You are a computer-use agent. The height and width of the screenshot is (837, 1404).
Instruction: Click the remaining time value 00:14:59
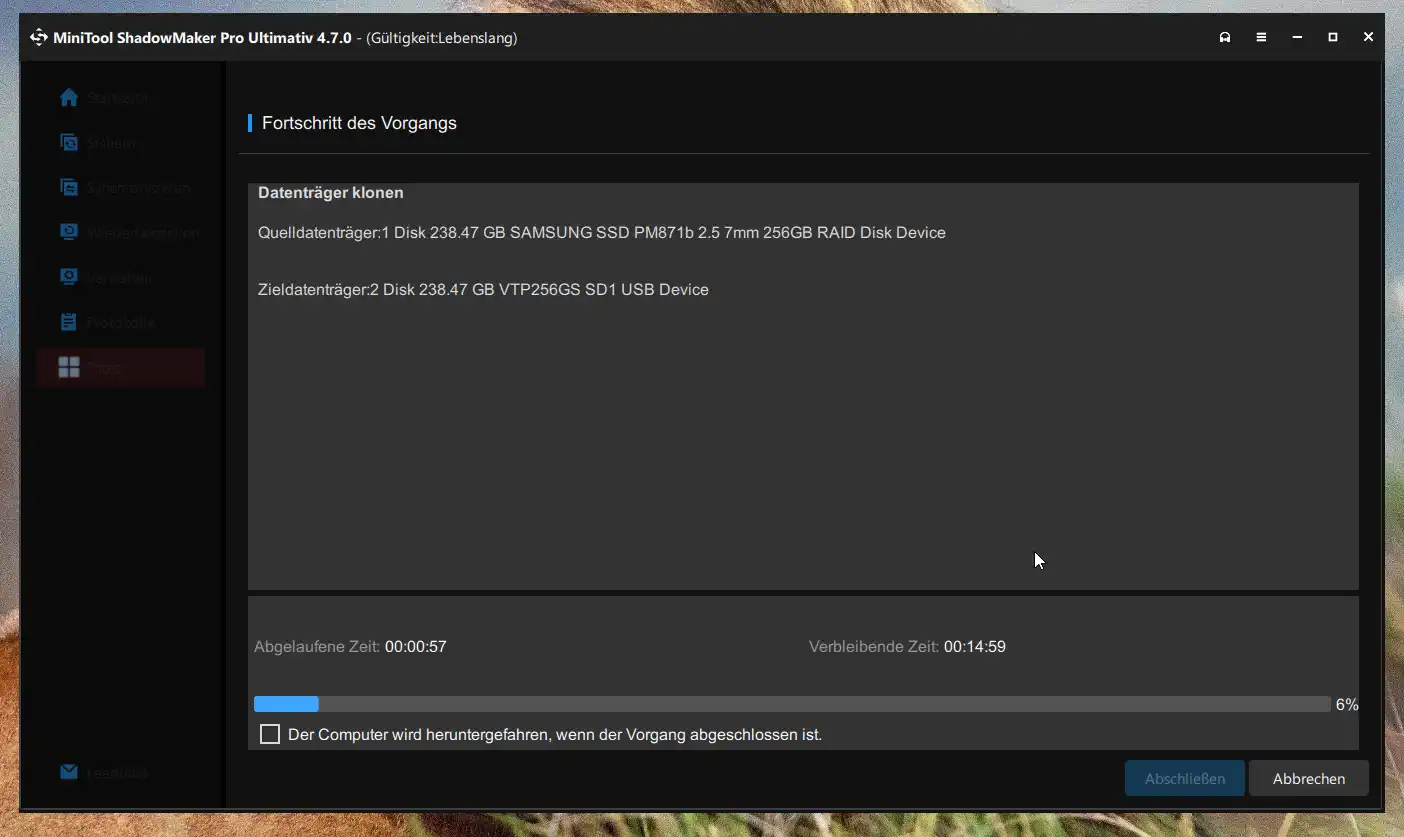point(975,647)
